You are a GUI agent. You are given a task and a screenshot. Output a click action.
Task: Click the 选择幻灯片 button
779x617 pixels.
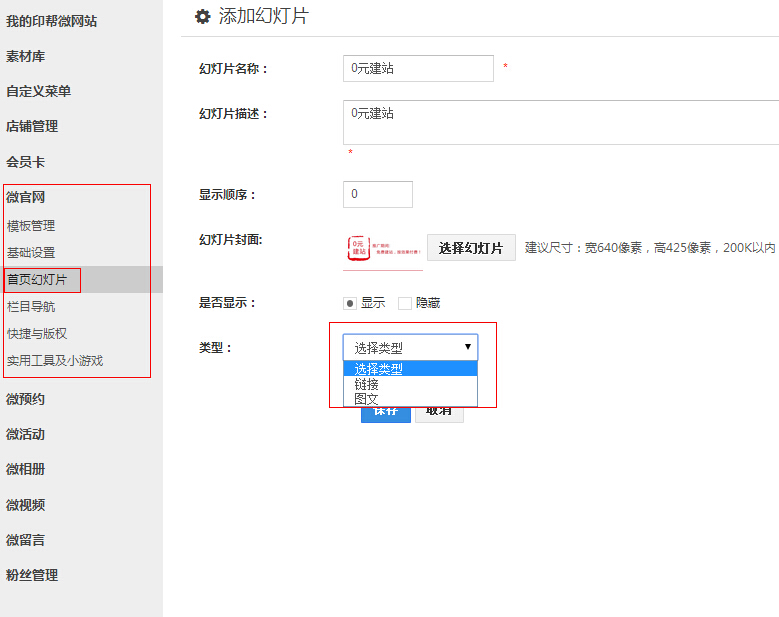(x=471, y=248)
